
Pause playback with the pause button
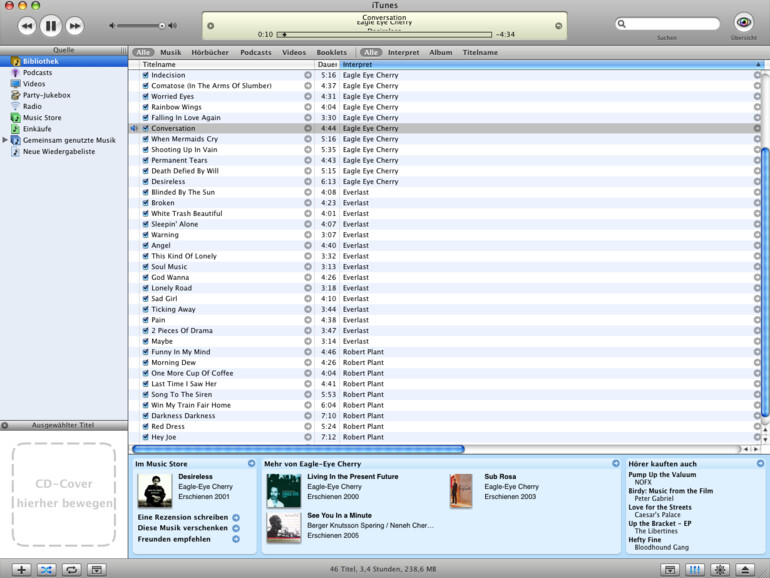(51, 26)
